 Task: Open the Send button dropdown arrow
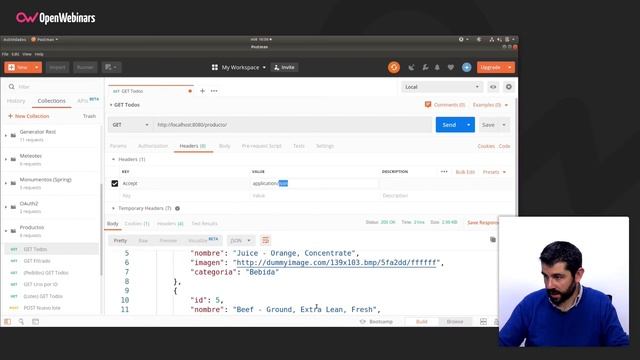[x=469, y=125]
